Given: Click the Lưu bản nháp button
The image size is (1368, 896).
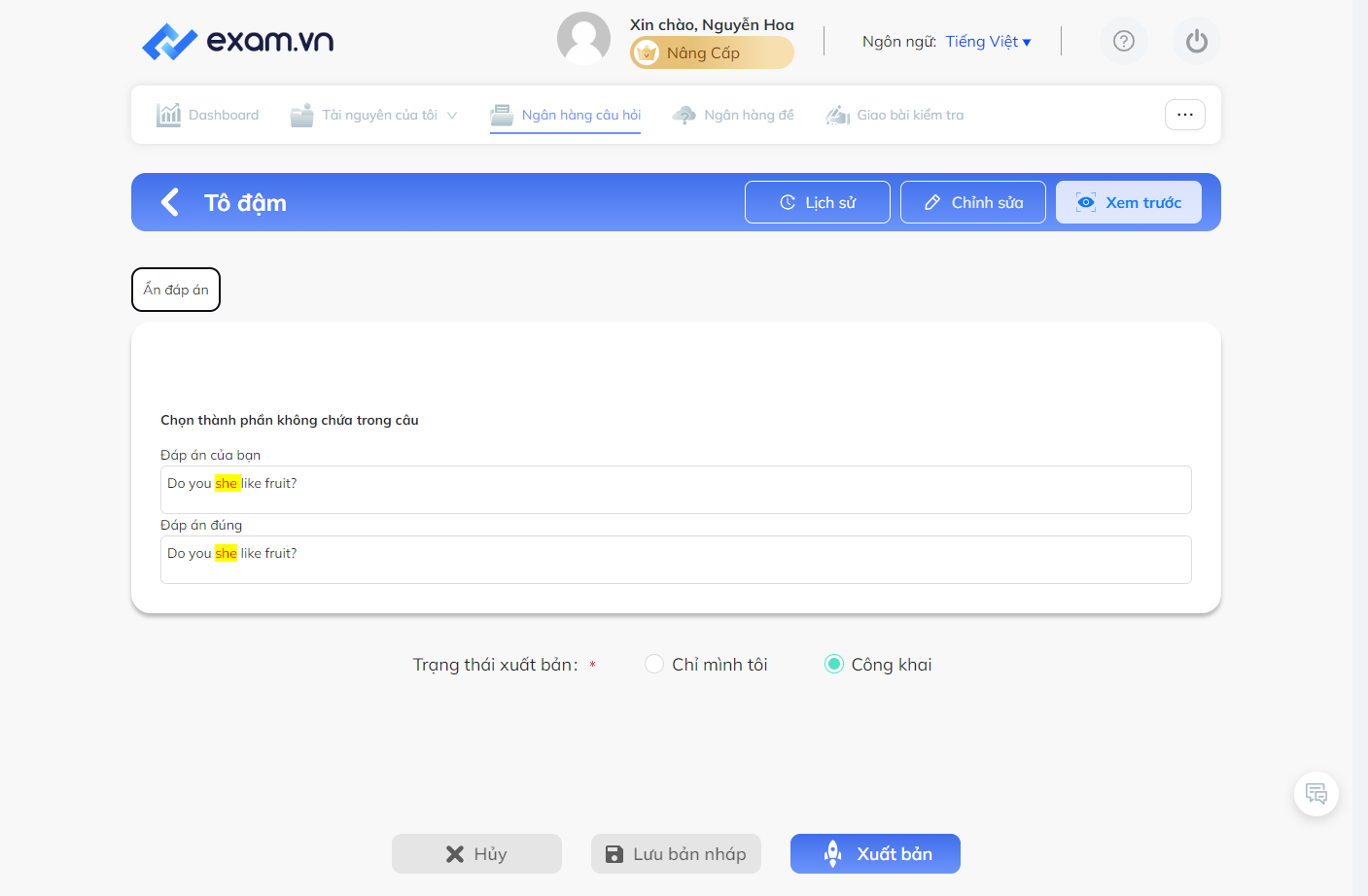Looking at the screenshot, I should point(676,853).
